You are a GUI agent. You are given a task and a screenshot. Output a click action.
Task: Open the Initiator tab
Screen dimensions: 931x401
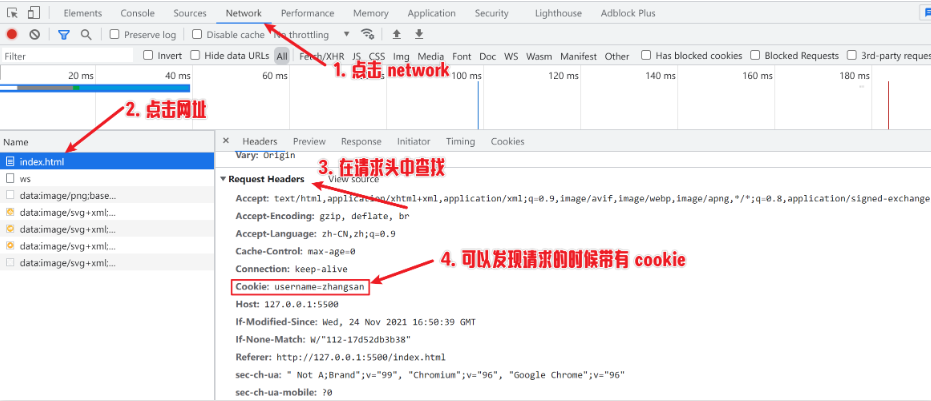[413, 141]
